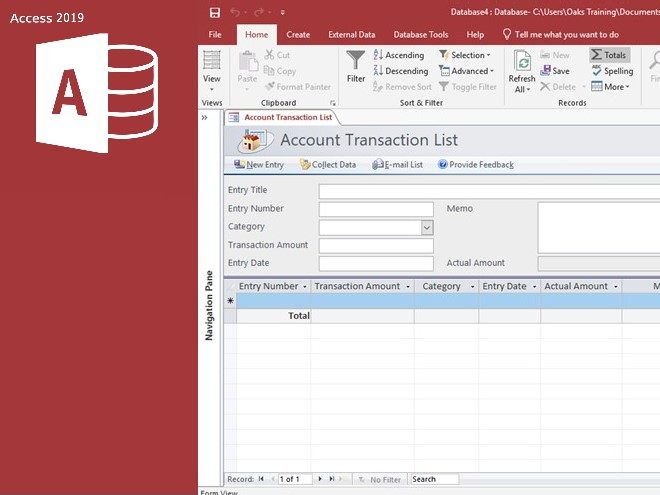
Task: Click the Save icon in the title bar
Action: click(x=215, y=12)
